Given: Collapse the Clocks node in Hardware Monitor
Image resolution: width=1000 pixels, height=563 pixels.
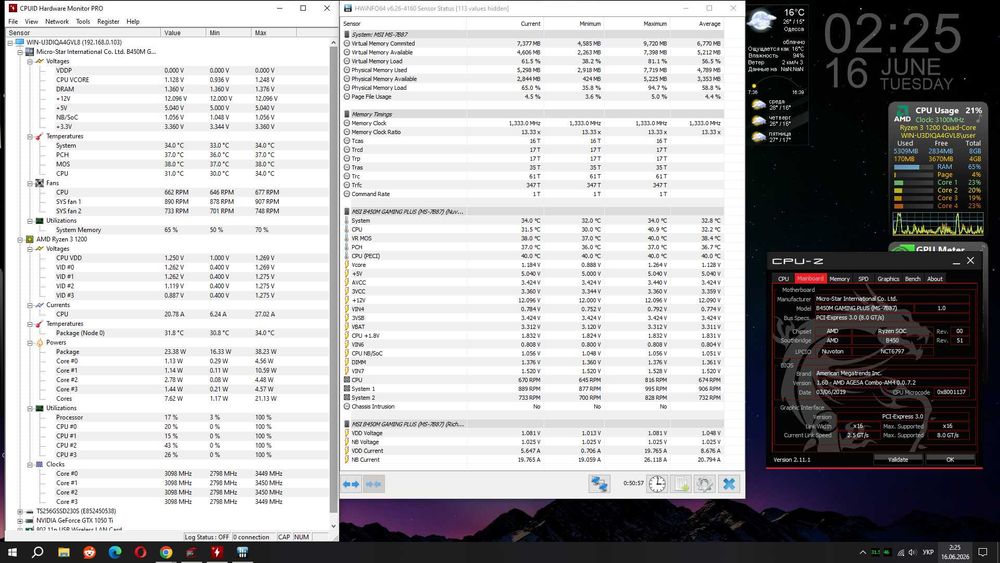Looking at the screenshot, I should coord(29,464).
